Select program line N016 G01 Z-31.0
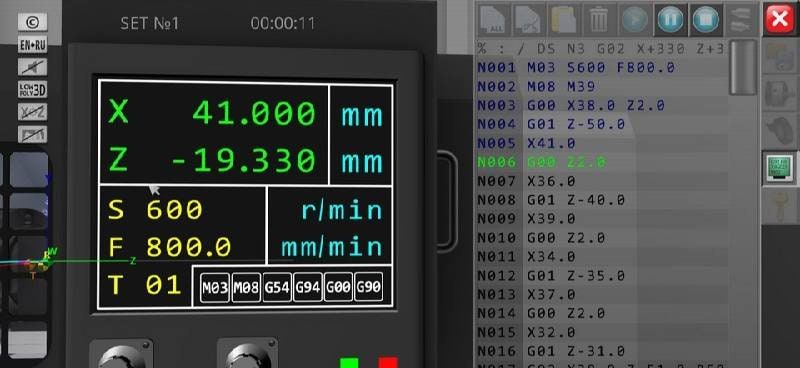Image resolution: width=800 pixels, height=368 pixels. tap(602, 351)
